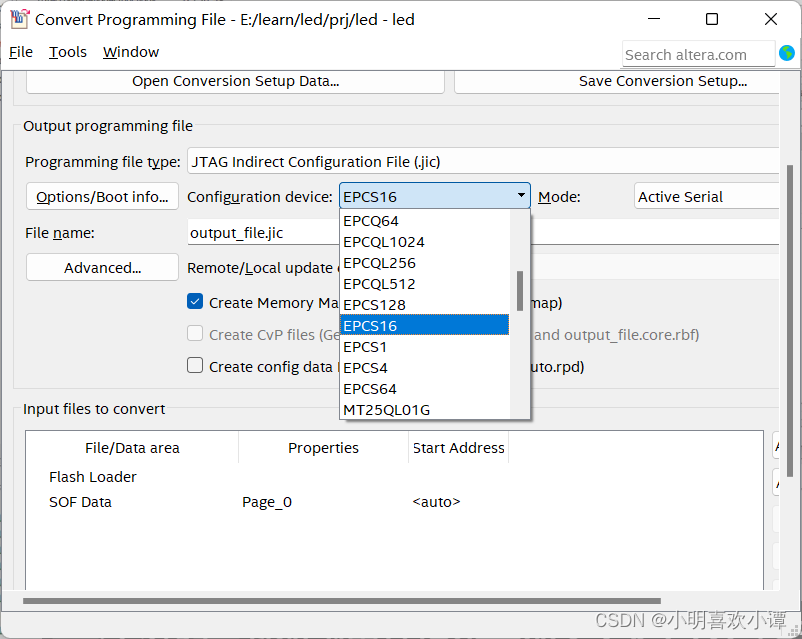Click the Advanced button
Viewport: 802px width, 639px height.
coord(102,268)
